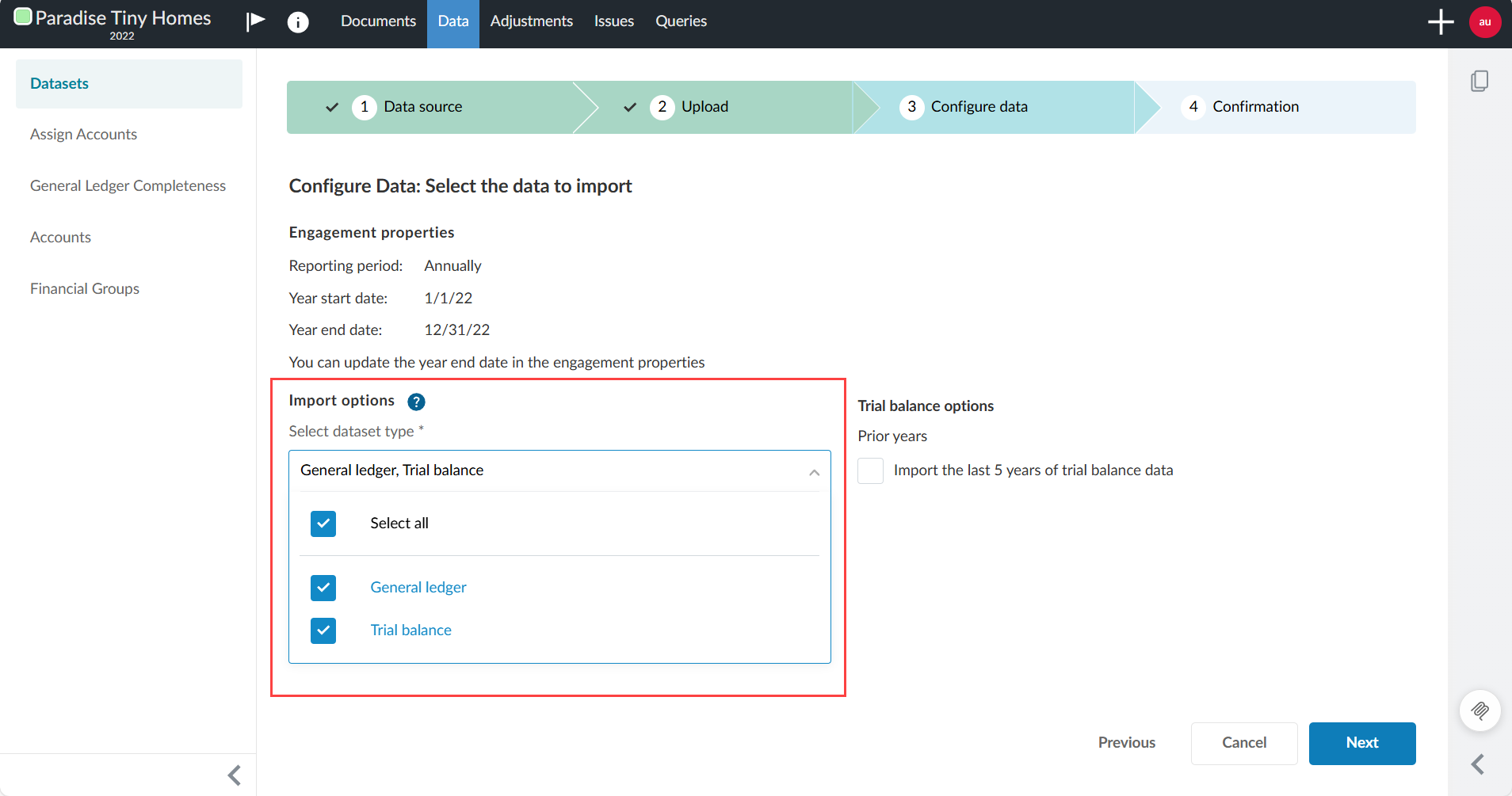Open the user avatar menu

(x=1485, y=21)
